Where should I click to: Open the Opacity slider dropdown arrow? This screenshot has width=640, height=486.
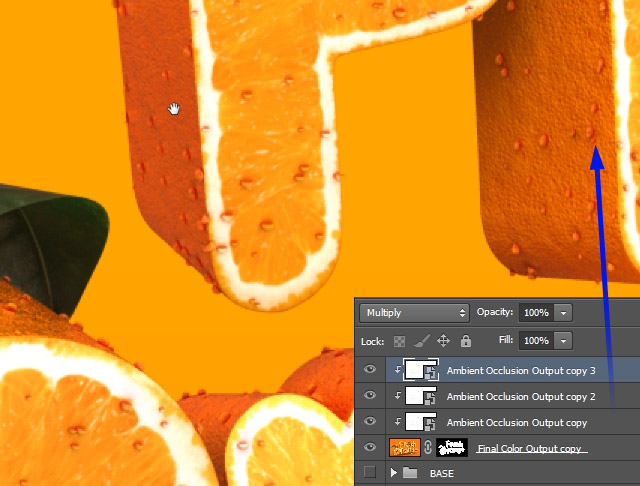tap(563, 313)
